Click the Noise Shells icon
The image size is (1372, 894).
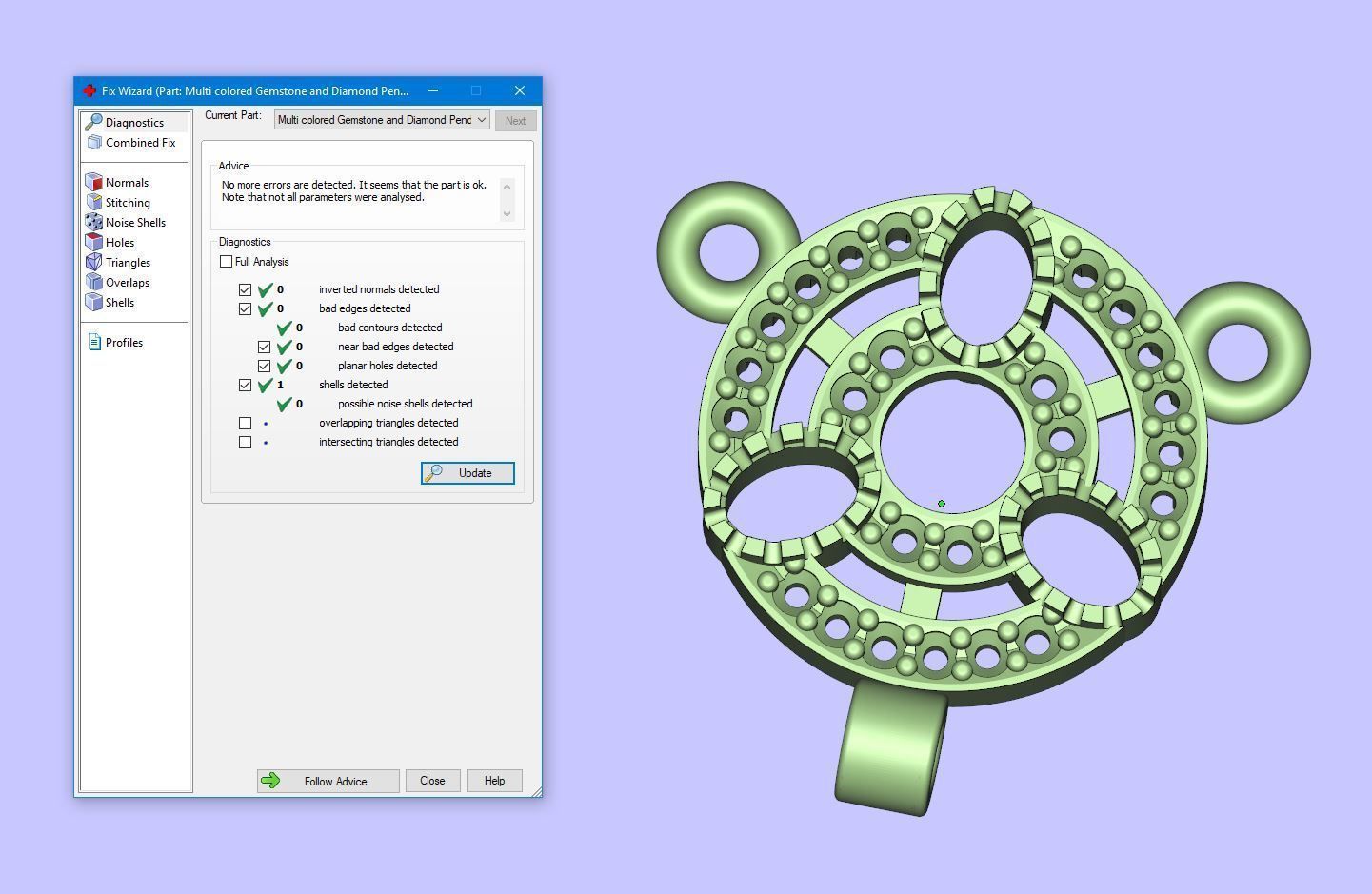coord(93,222)
